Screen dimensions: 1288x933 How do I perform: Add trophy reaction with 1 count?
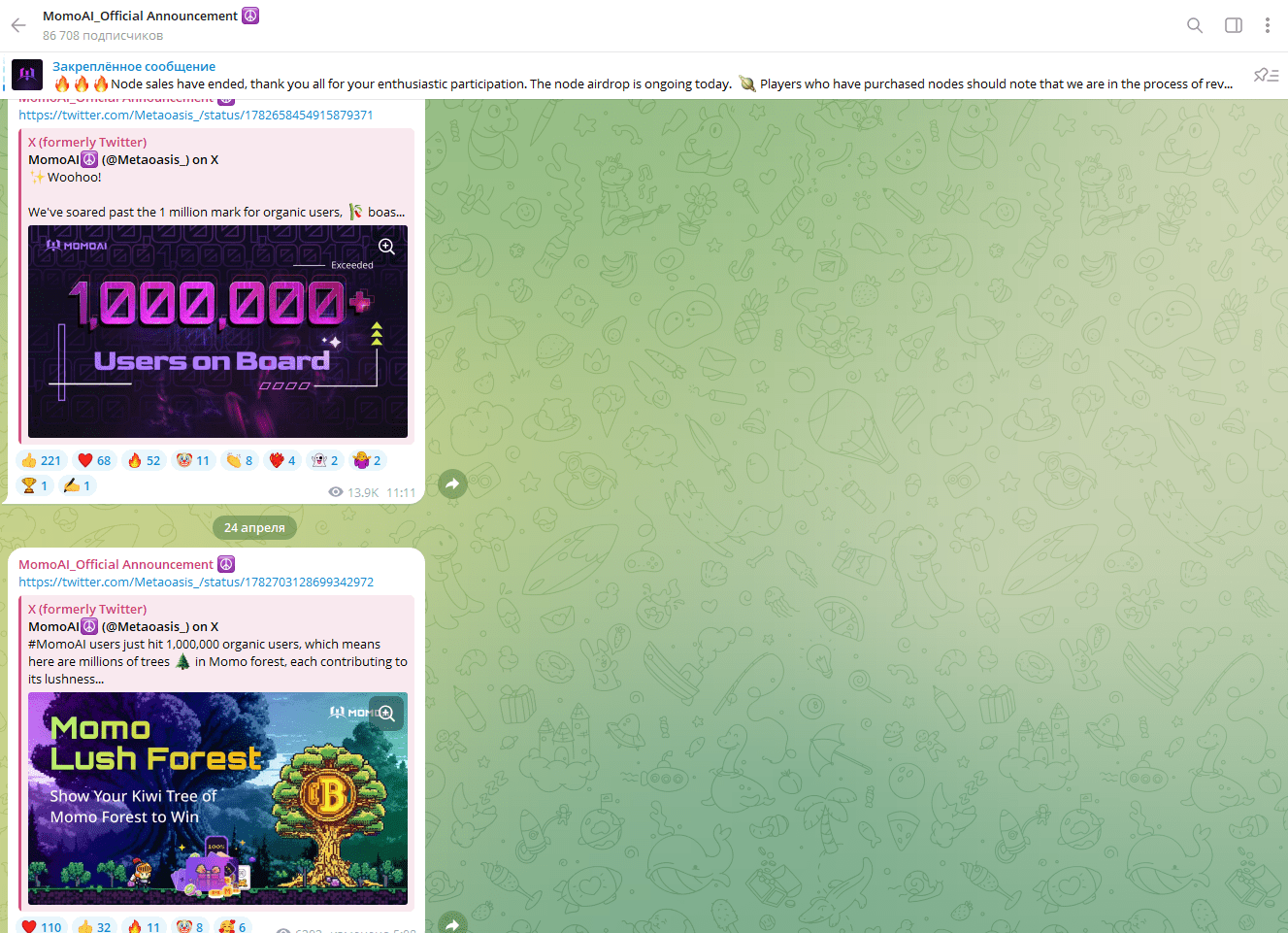coord(35,485)
